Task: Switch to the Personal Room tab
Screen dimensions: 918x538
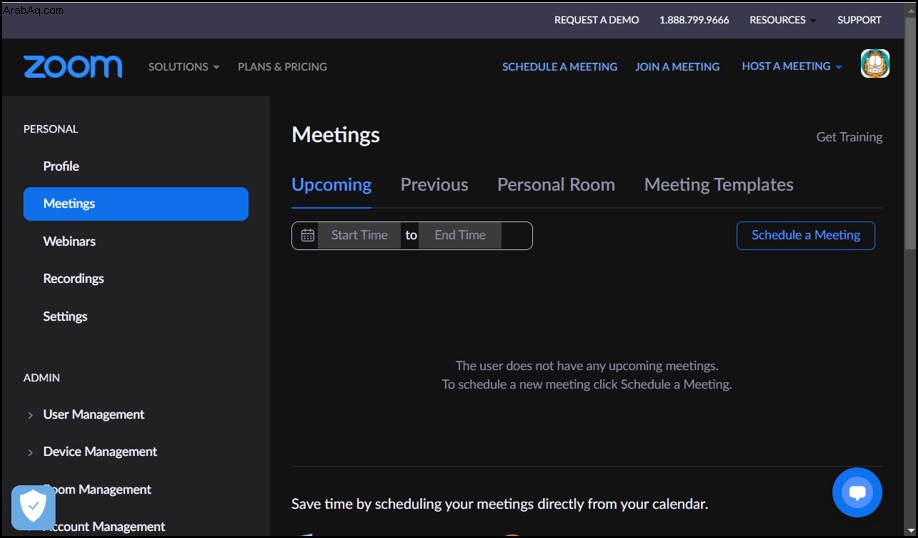Action: pos(556,185)
